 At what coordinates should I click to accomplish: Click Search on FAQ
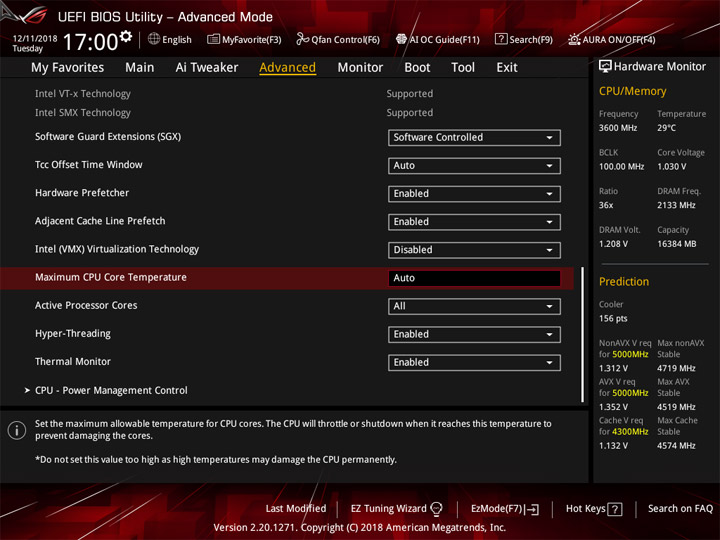(680, 508)
